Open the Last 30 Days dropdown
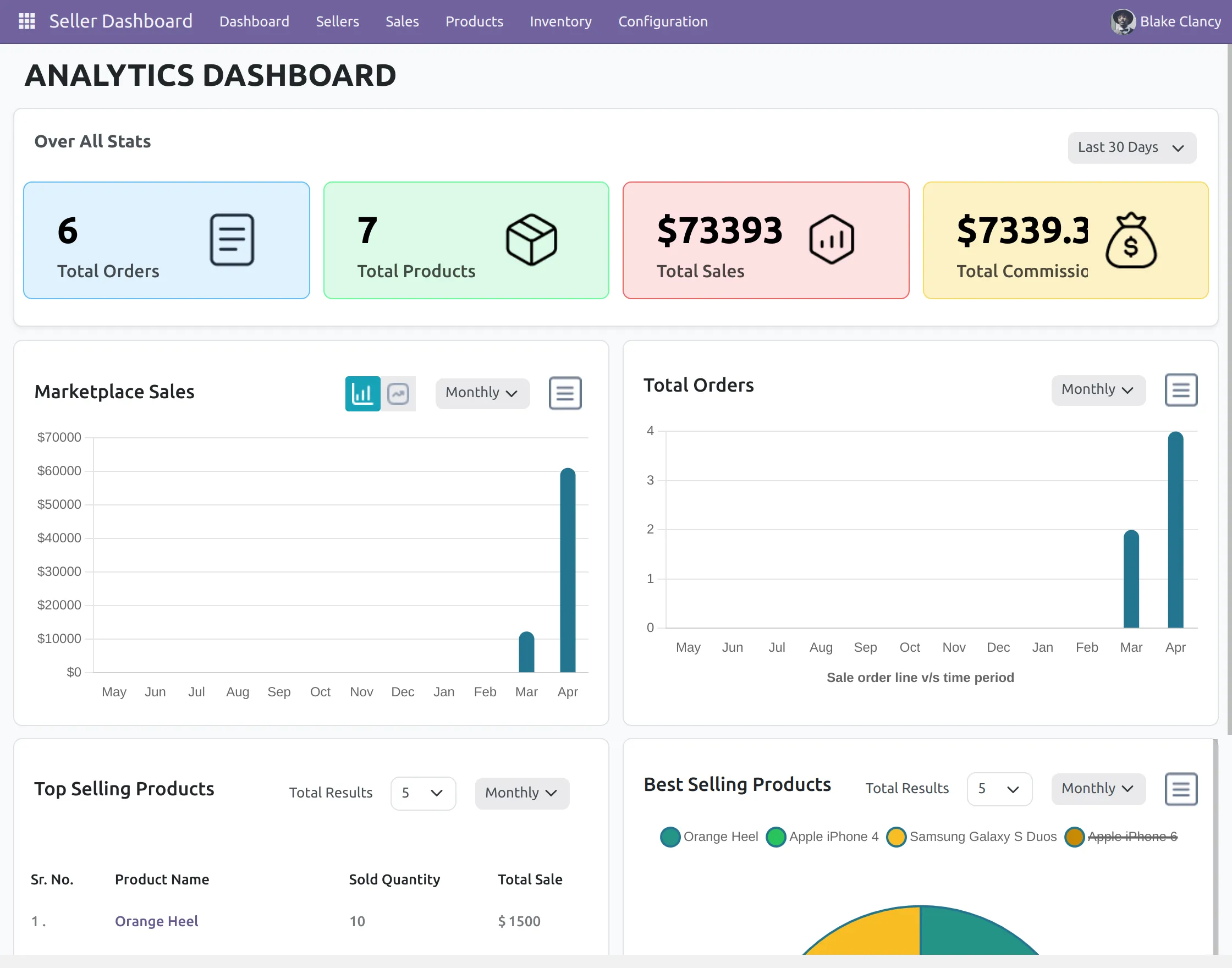Screen dimensions: 1232x968 coord(1132,147)
